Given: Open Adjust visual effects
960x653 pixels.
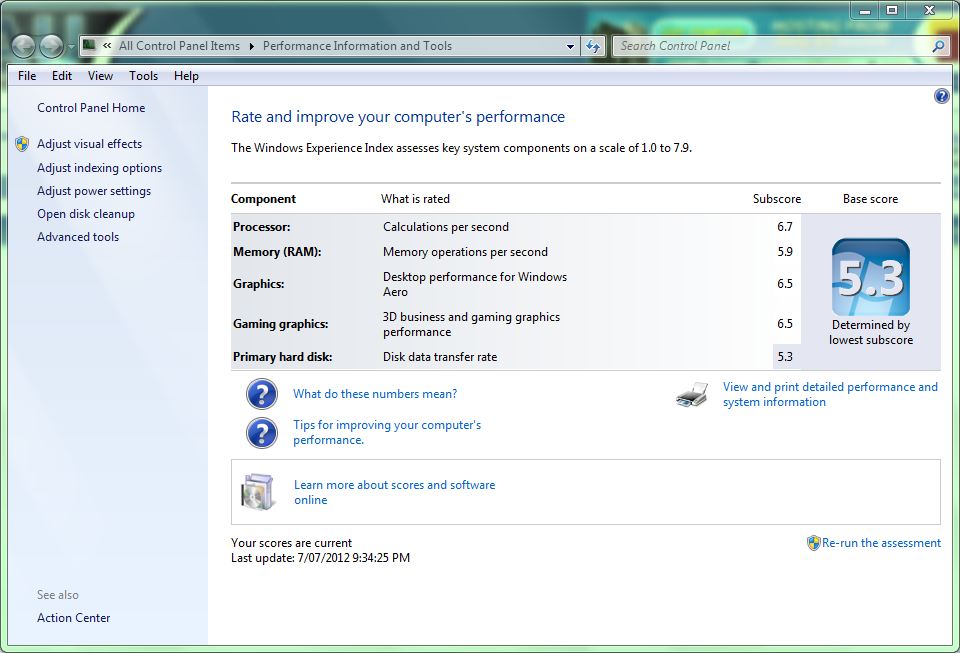Looking at the screenshot, I should point(89,144).
